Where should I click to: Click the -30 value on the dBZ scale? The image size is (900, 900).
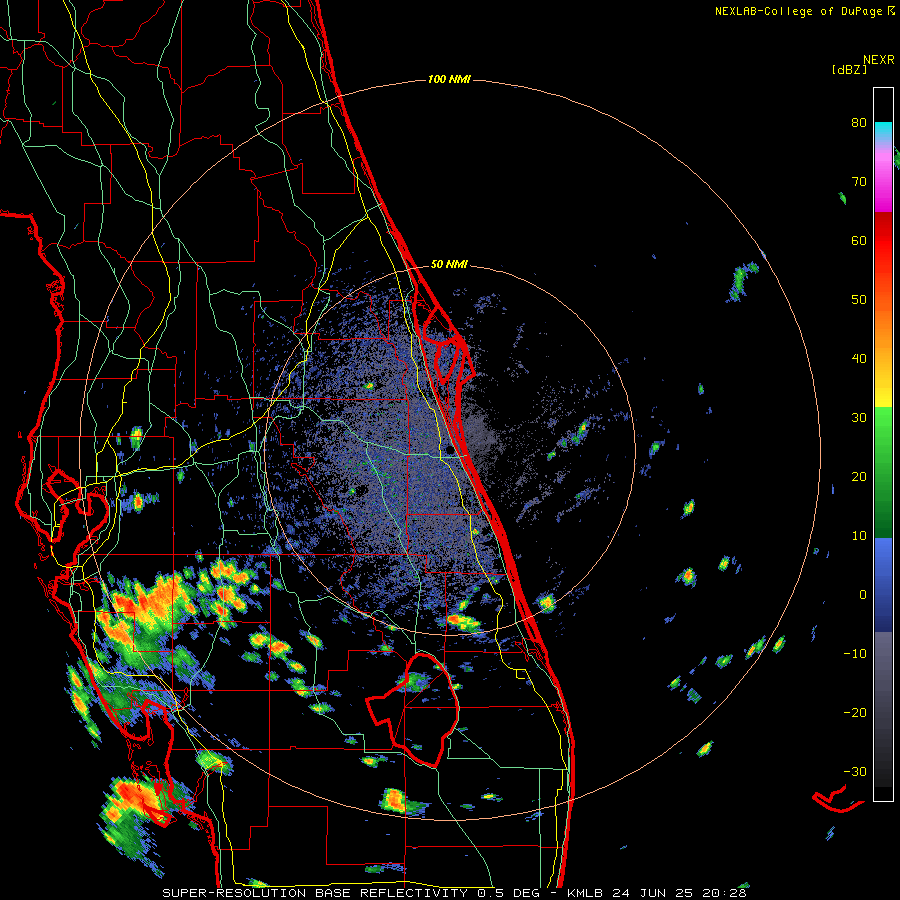pyautogui.click(x=855, y=771)
